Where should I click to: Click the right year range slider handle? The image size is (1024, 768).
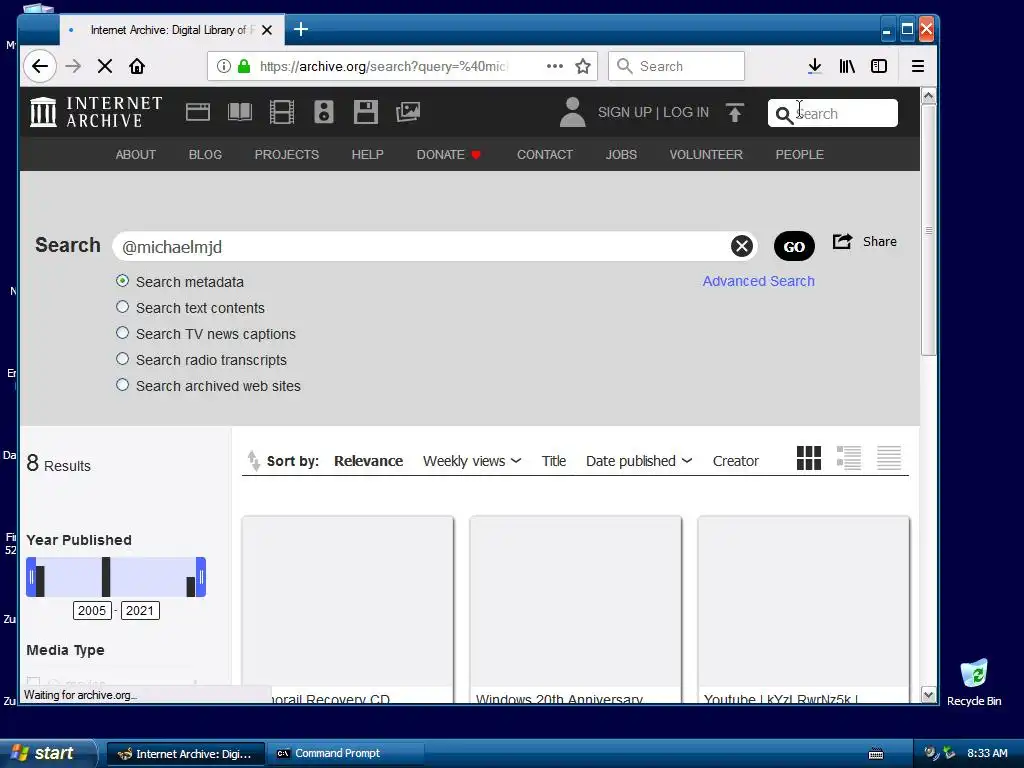[x=201, y=577]
